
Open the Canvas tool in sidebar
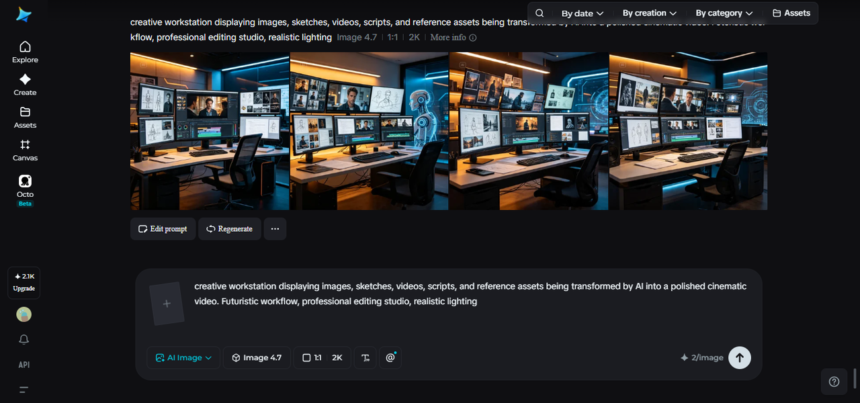(25, 150)
